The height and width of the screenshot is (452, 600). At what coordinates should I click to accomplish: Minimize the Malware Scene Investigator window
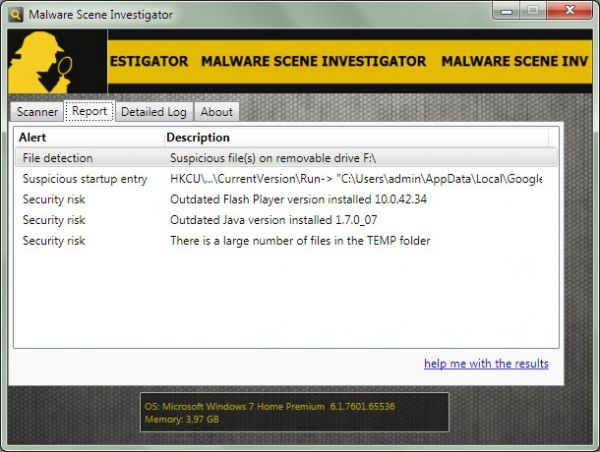(507, 11)
